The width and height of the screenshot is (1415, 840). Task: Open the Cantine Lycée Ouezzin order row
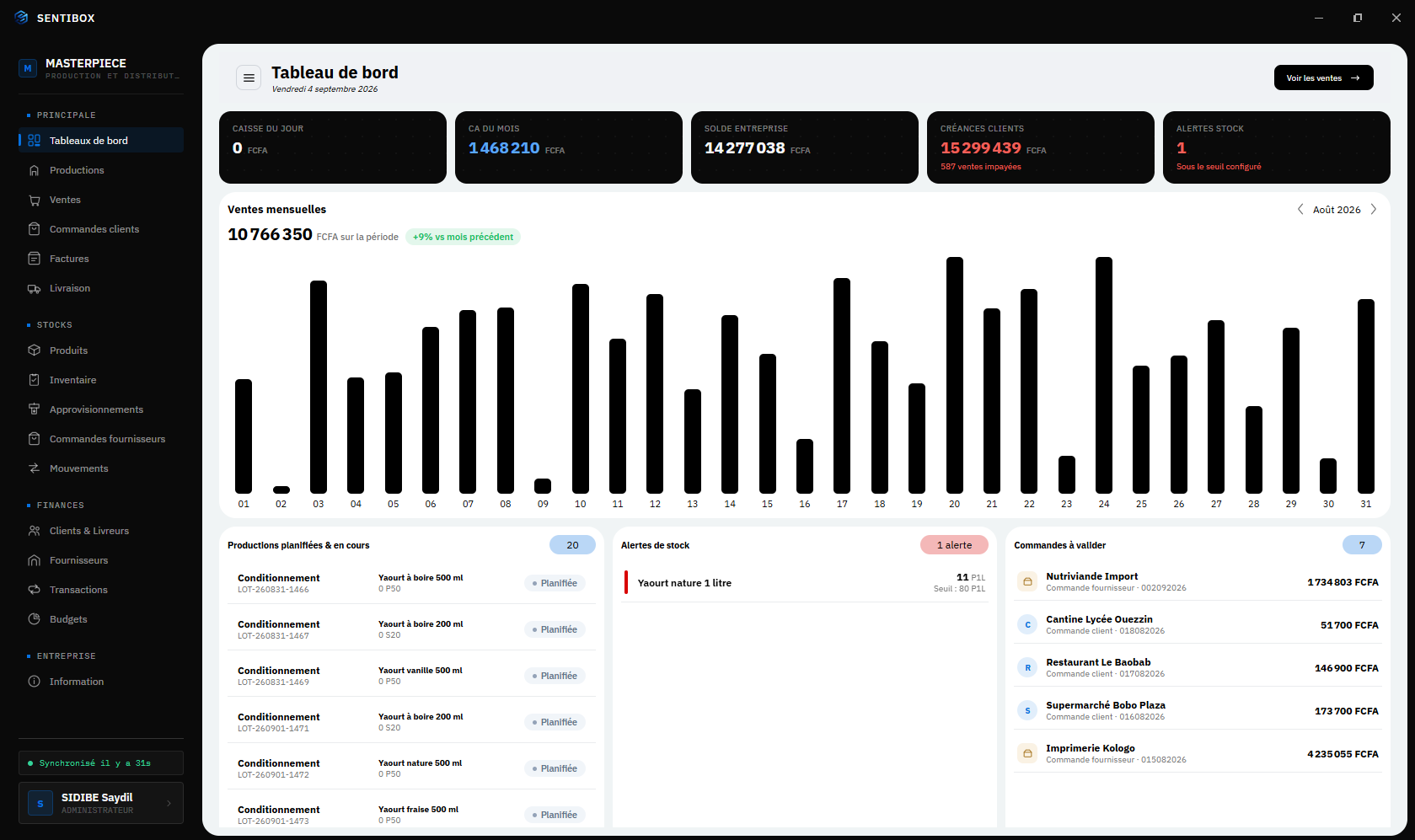pos(1198,624)
